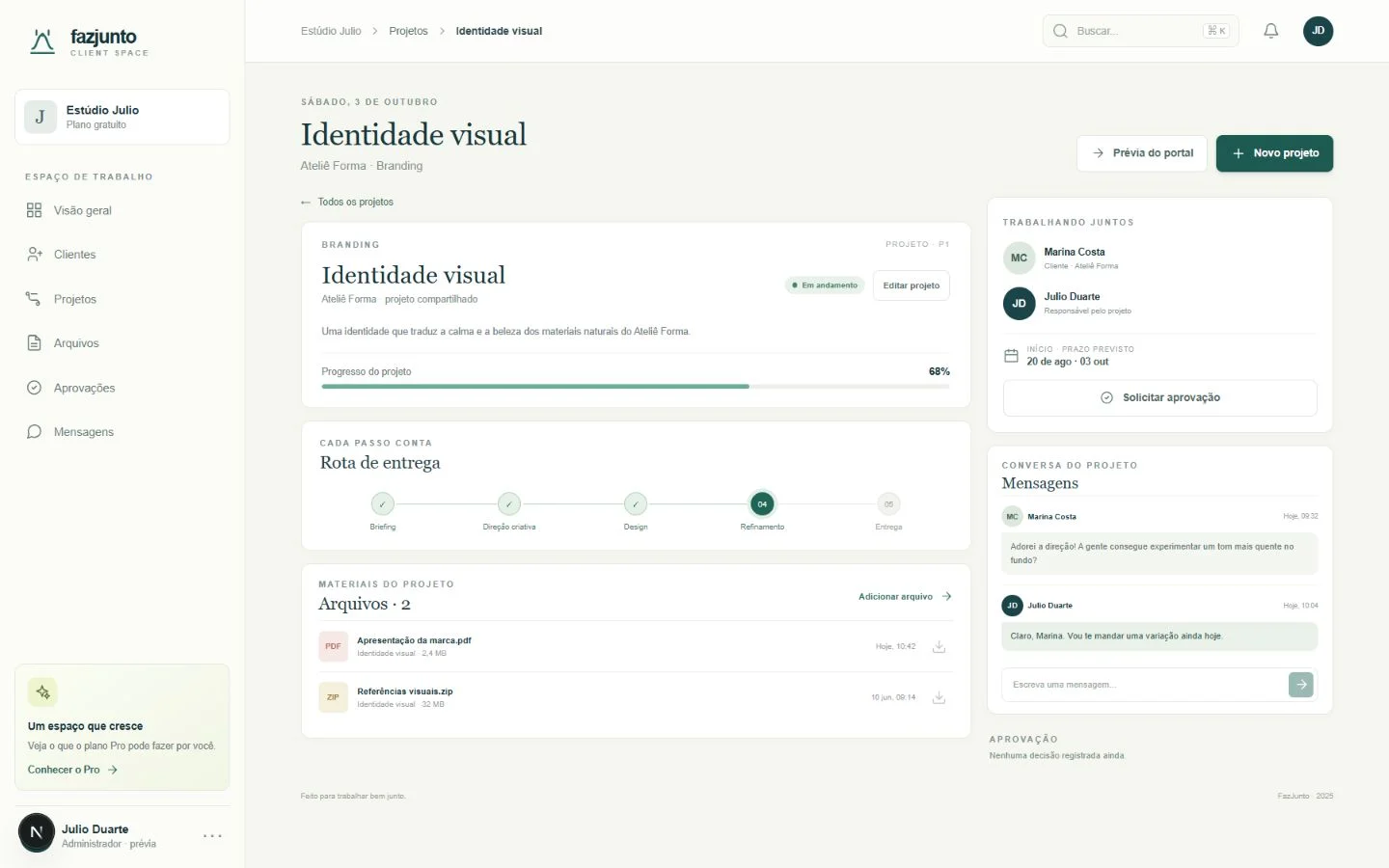Image resolution: width=1389 pixels, height=868 pixels.
Task: Open the three-dot menu beside Julio Duarte
Action: 213,835
